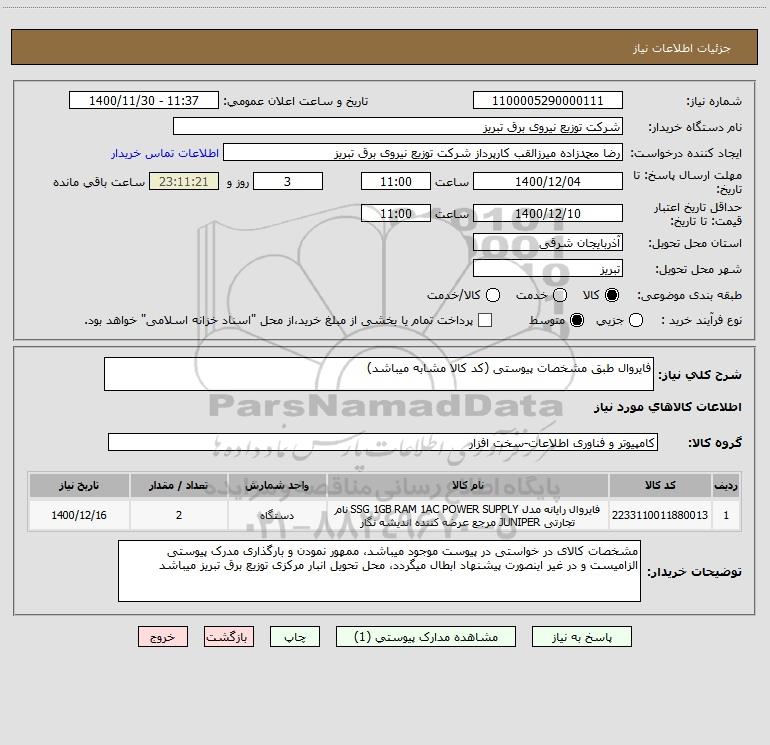Viewport: 770px width, 745px height.
Task: Click the توضیحات خریدار text area
Action: [x=379, y=571]
